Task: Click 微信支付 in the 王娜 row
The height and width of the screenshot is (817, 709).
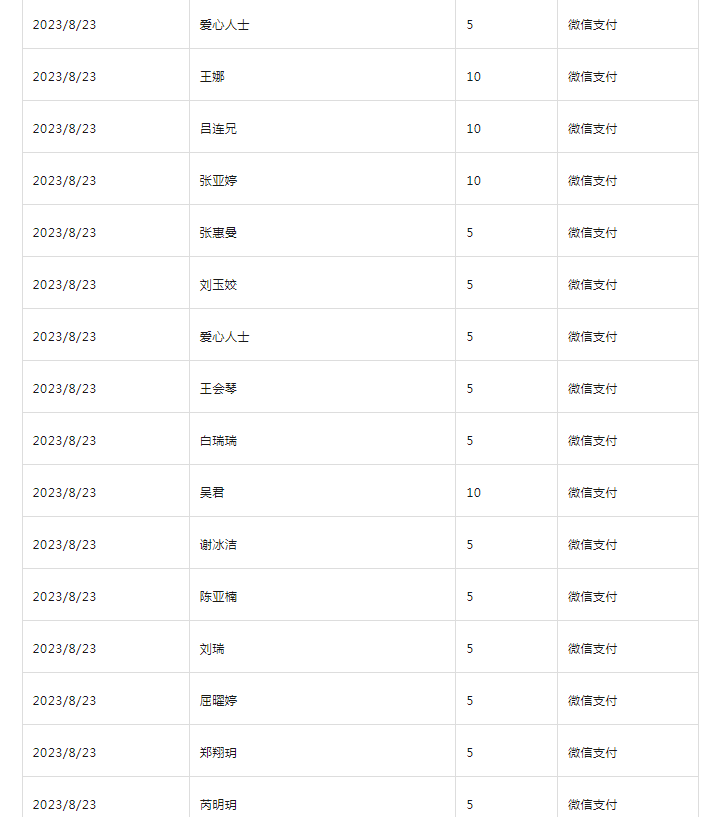Action: (592, 77)
